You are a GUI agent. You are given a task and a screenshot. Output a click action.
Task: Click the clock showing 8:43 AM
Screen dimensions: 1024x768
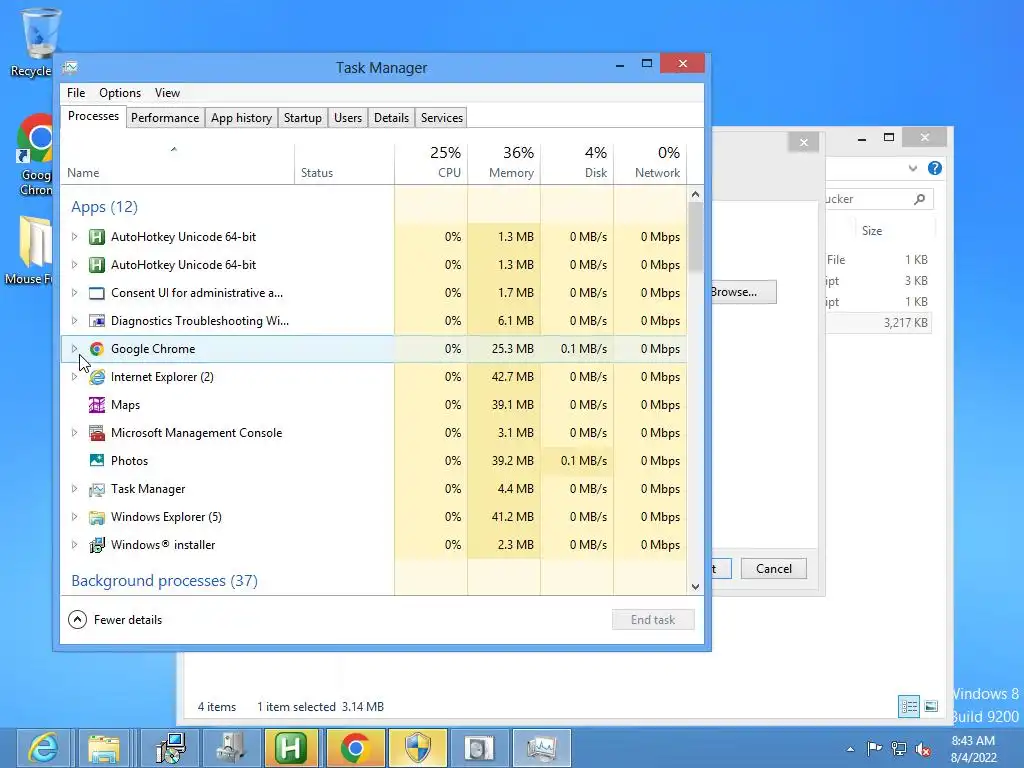point(973,741)
